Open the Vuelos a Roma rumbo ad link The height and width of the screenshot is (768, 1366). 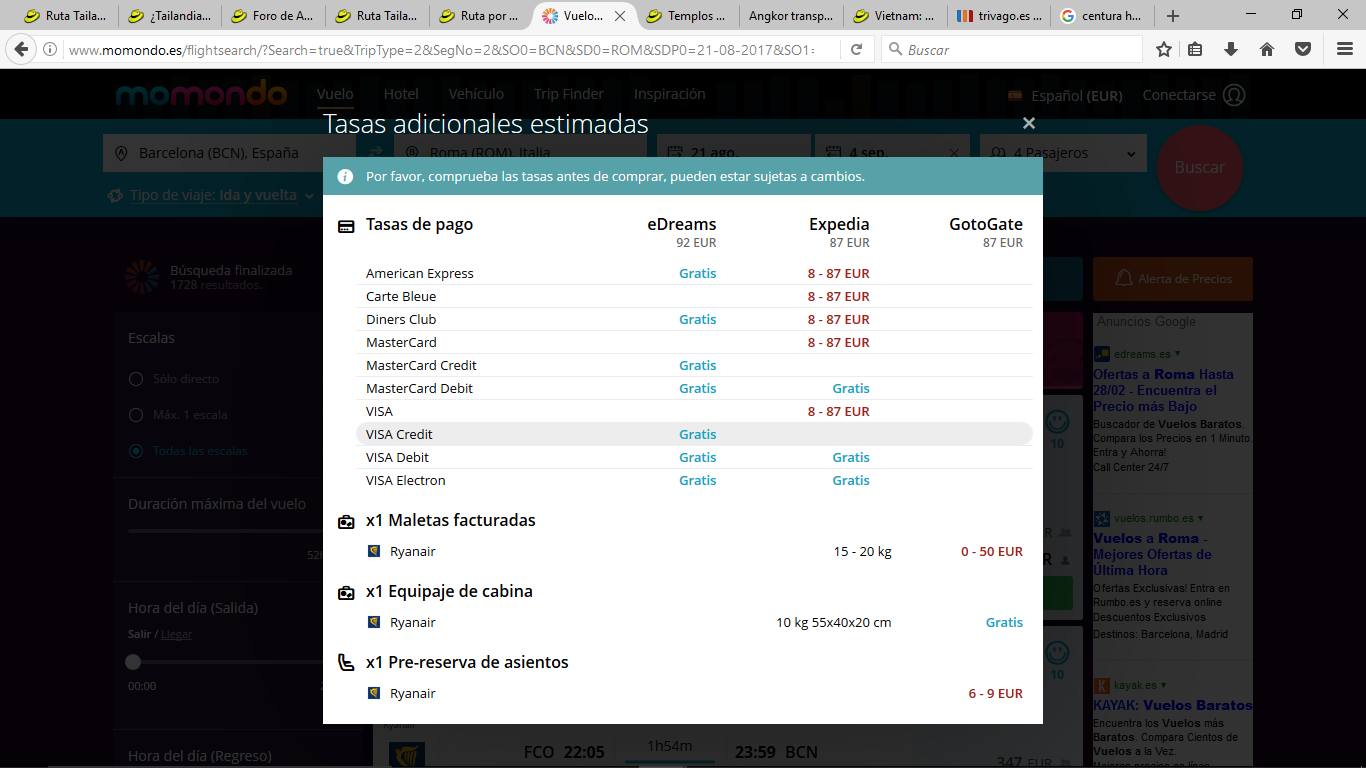pyautogui.click(x=1152, y=554)
